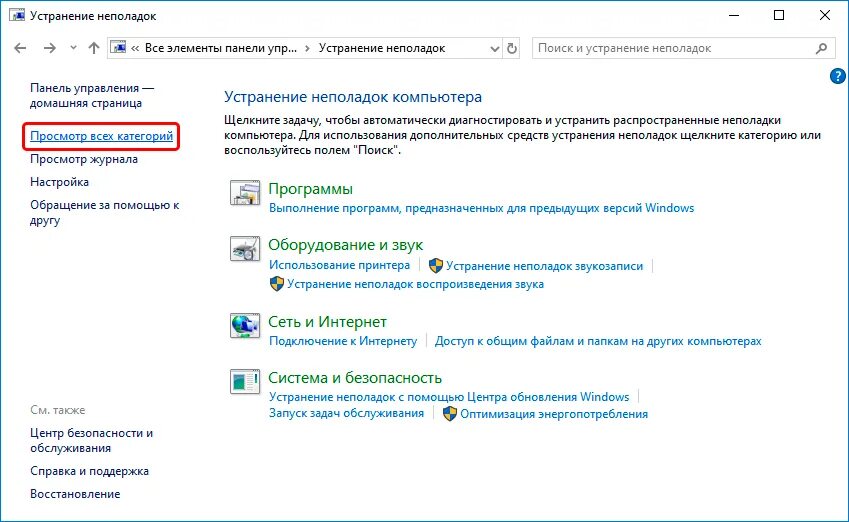Click the shield icon beside Оптимизация энергопотребления

click(450, 414)
